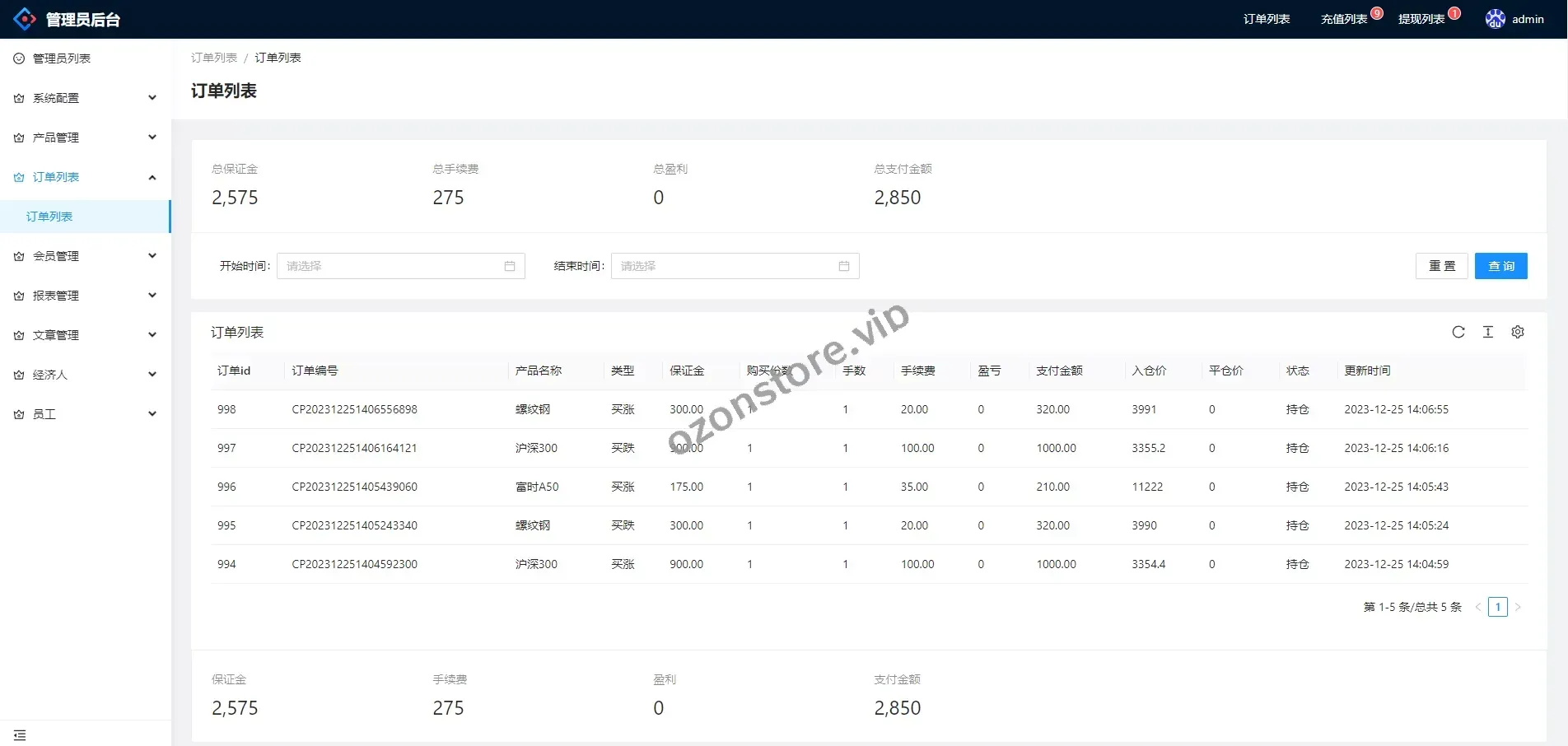The image size is (1568, 746).
Task: Select page 1 in pagination
Action: (x=1497, y=607)
